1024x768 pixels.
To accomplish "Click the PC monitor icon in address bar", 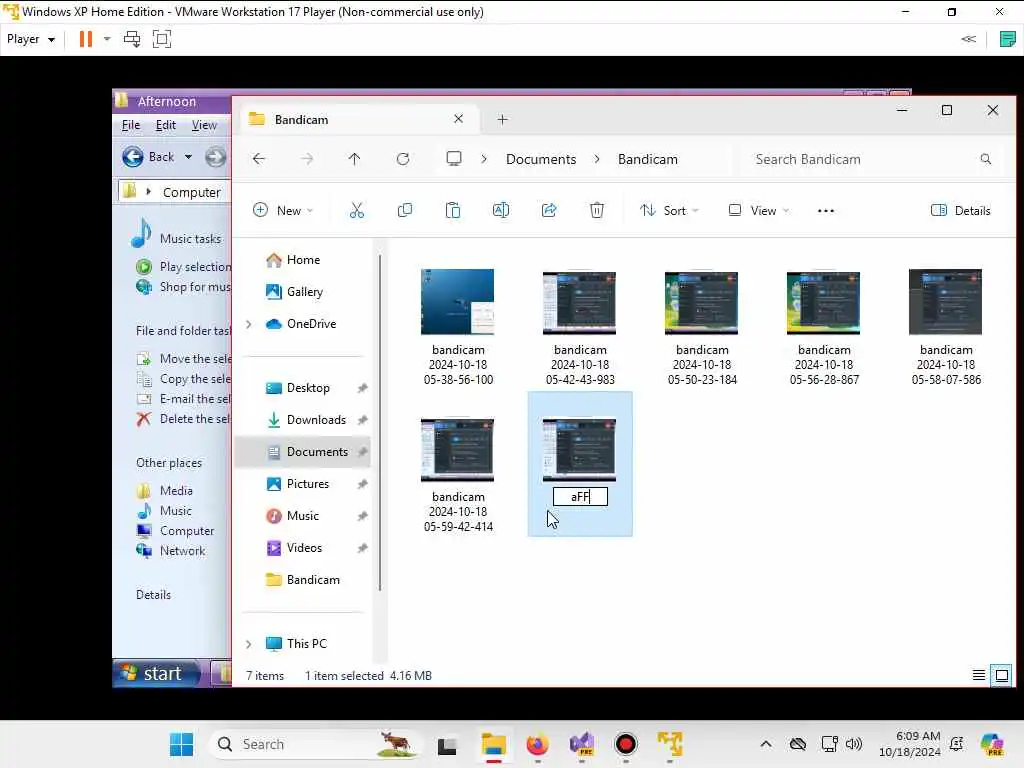I will [454, 159].
